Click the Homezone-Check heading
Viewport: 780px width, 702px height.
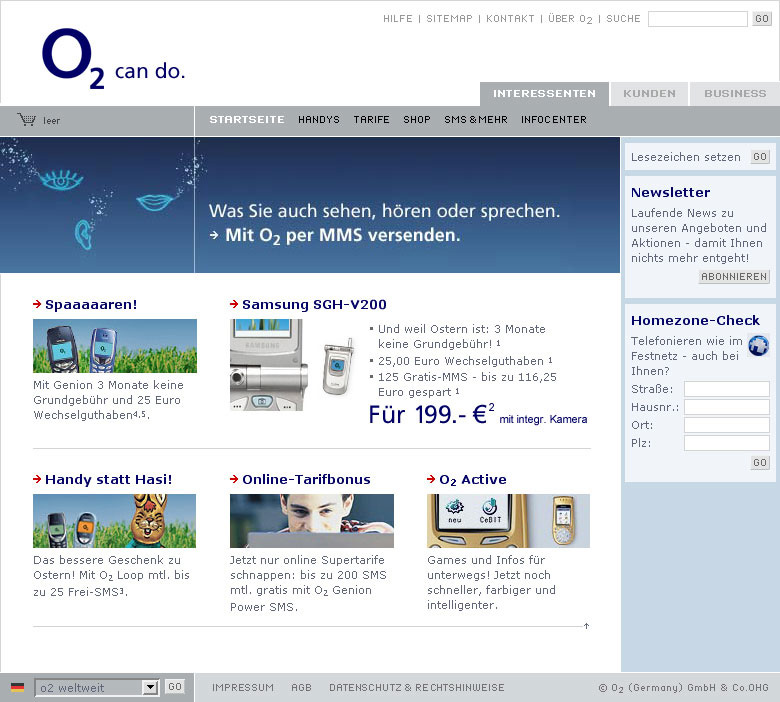click(x=695, y=320)
